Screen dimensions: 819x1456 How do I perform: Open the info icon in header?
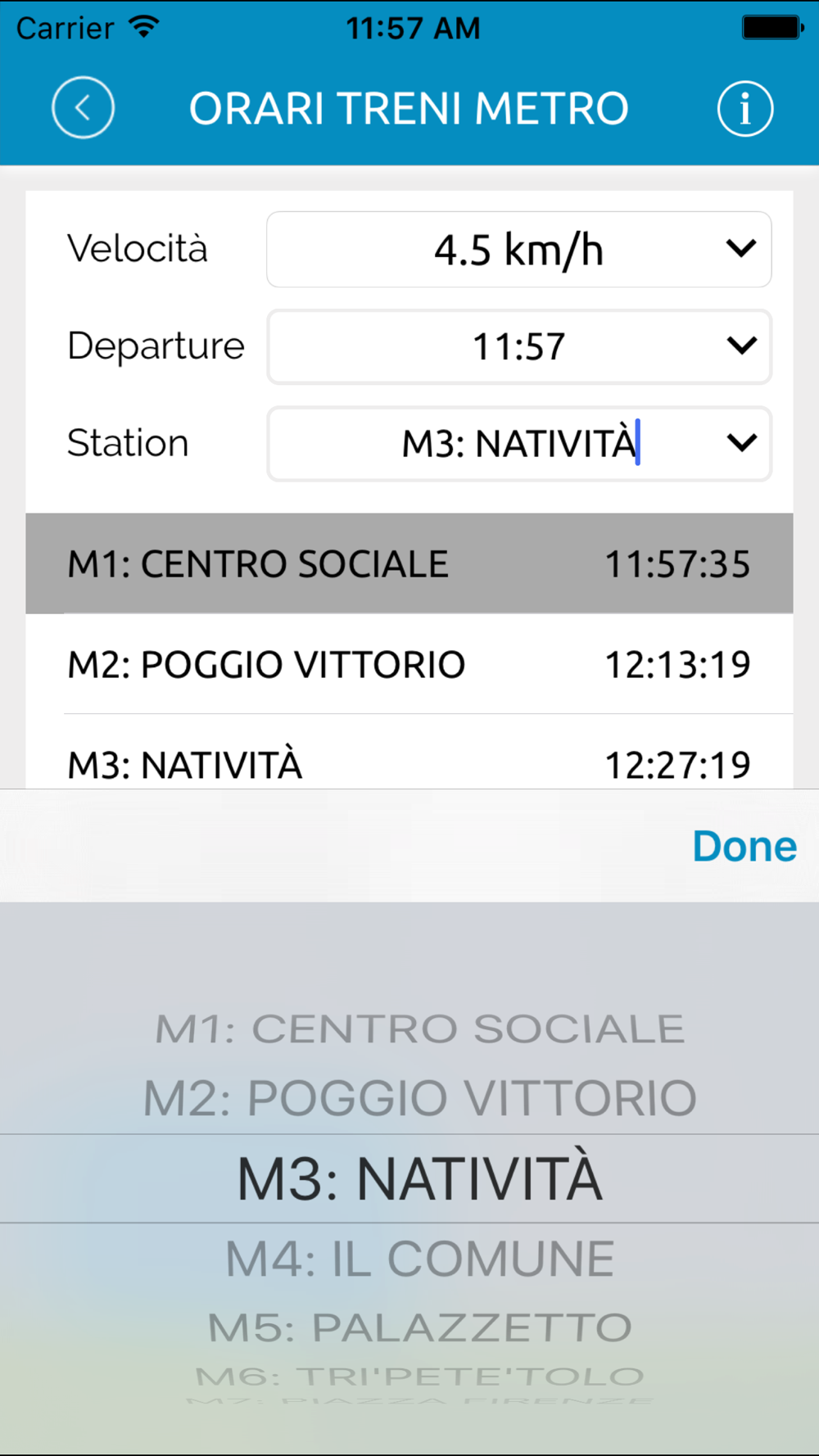coord(745,108)
